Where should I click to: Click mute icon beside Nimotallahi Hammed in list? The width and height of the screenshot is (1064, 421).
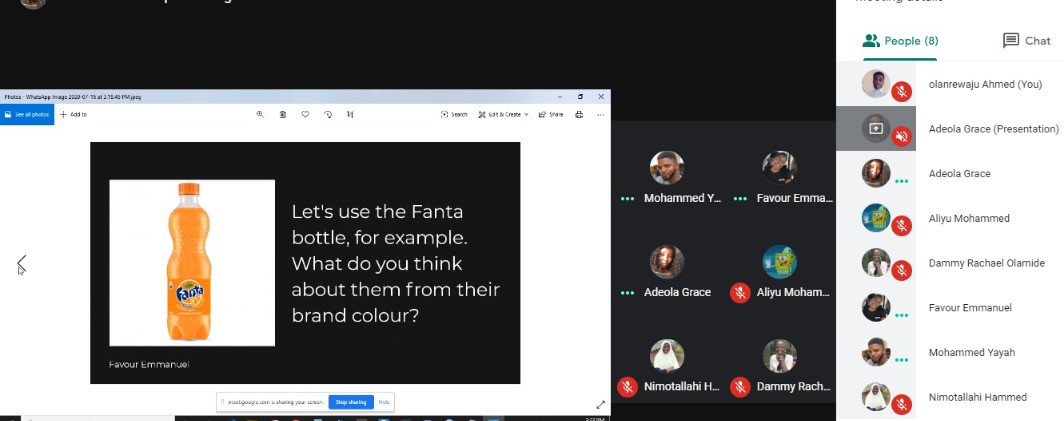(901, 405)
